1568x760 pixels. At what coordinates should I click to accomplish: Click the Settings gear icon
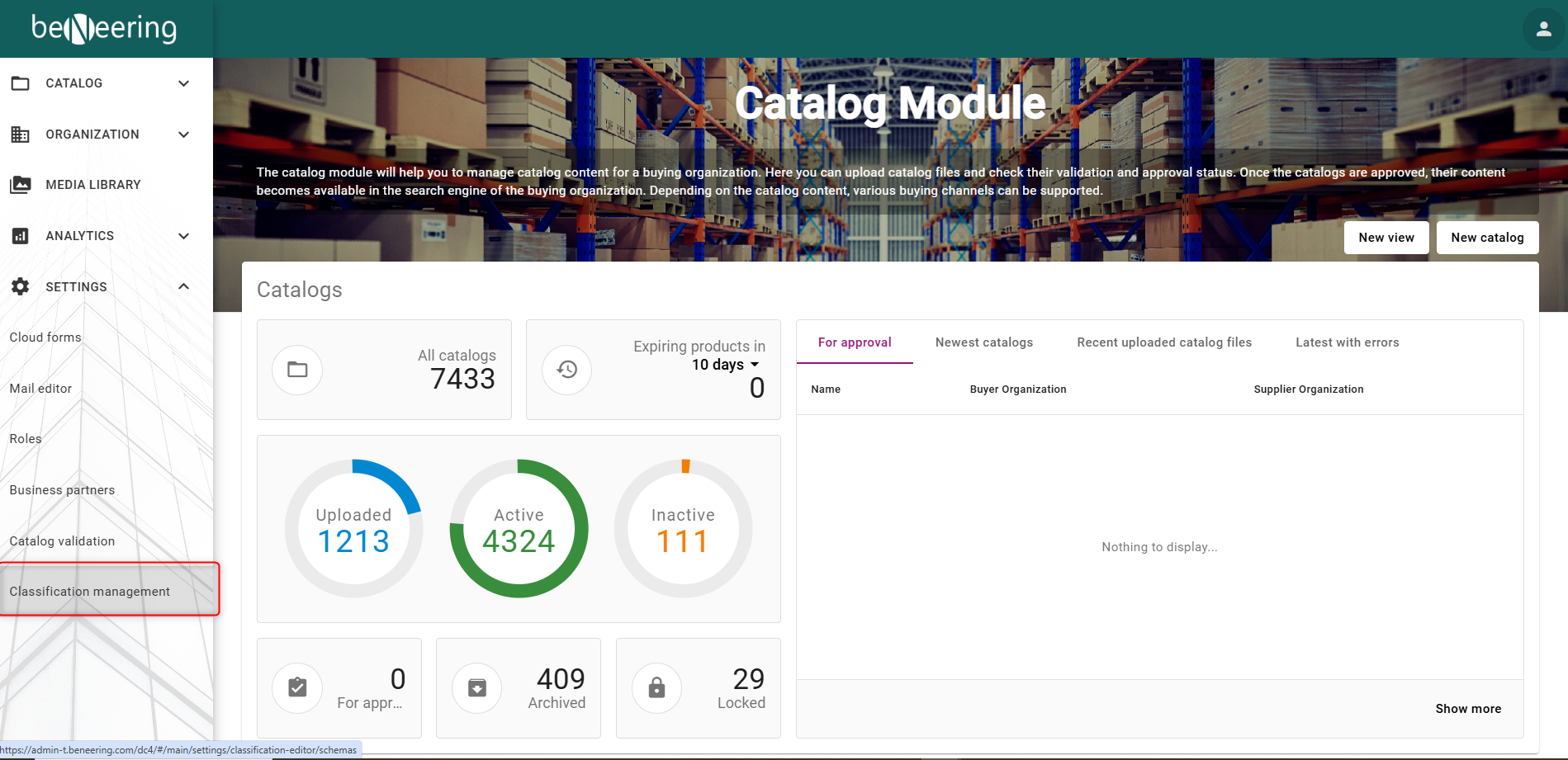tap(21, 286)
